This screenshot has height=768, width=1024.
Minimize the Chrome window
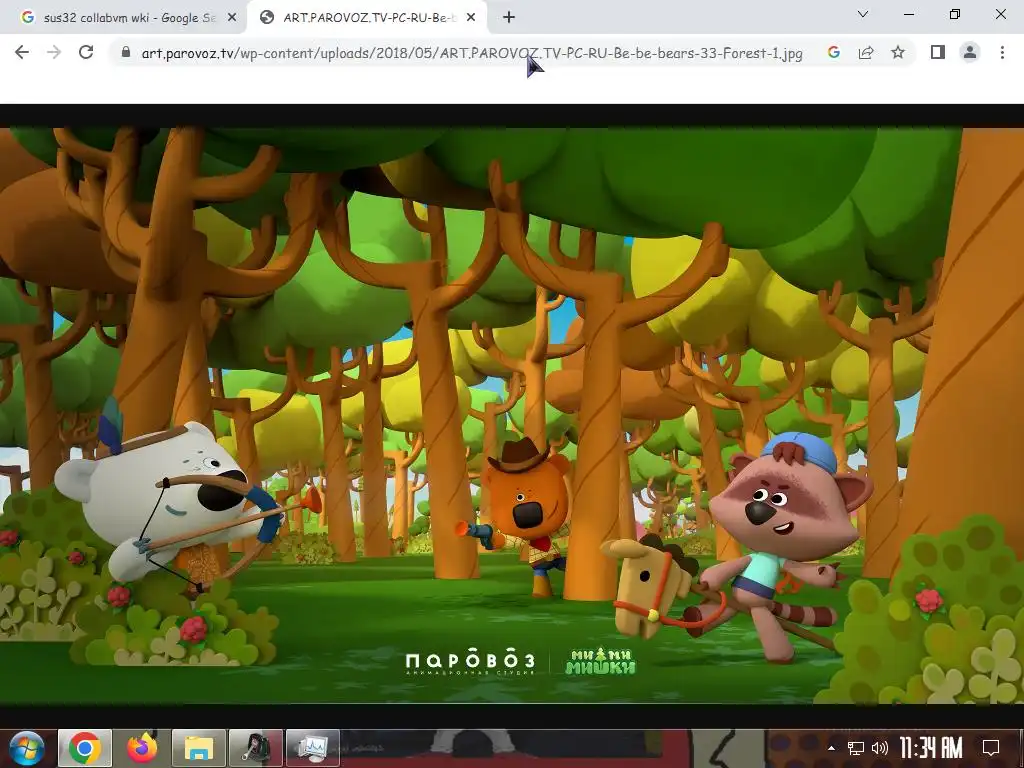909,14
